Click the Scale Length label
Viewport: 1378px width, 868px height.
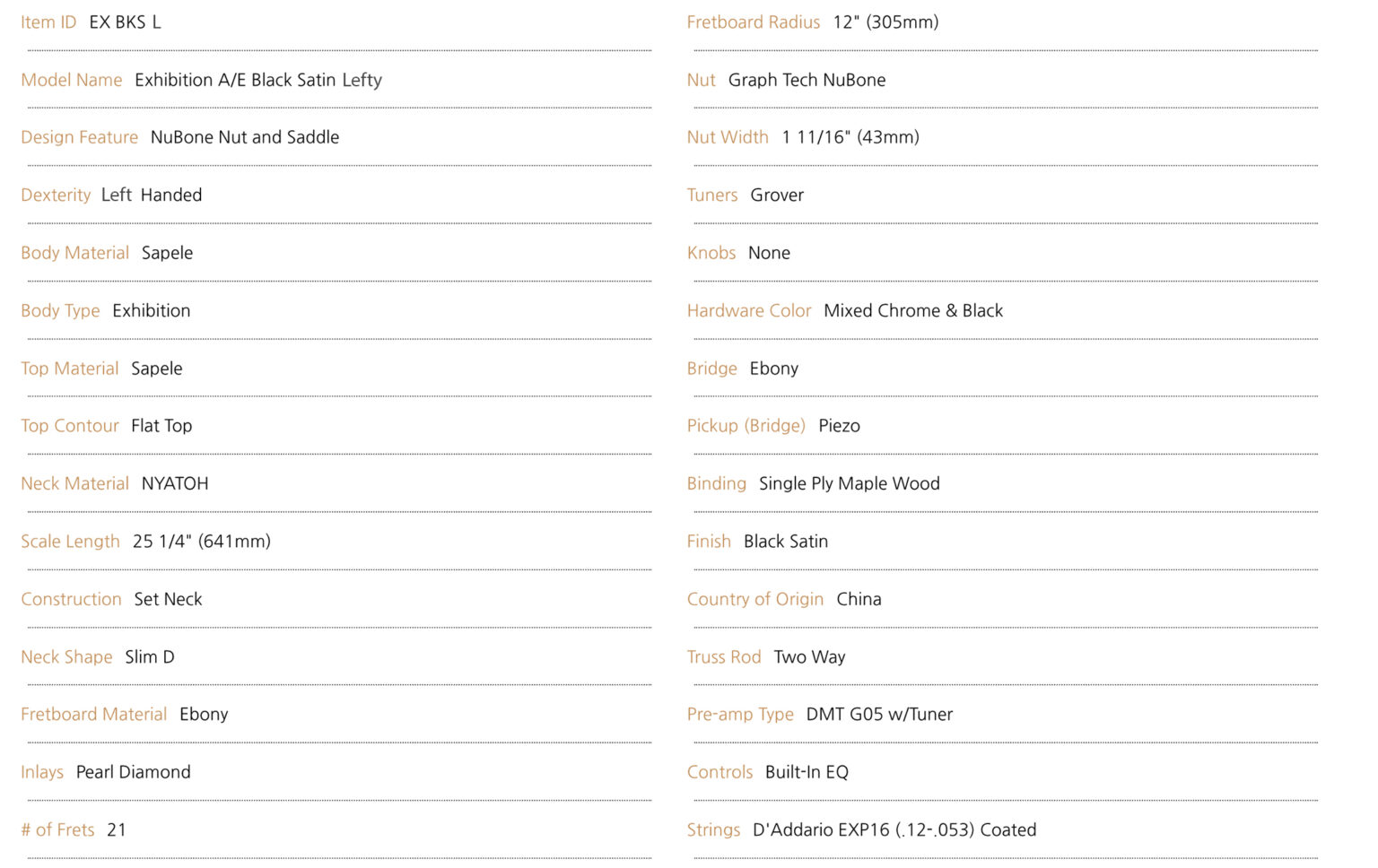(70, 542)
